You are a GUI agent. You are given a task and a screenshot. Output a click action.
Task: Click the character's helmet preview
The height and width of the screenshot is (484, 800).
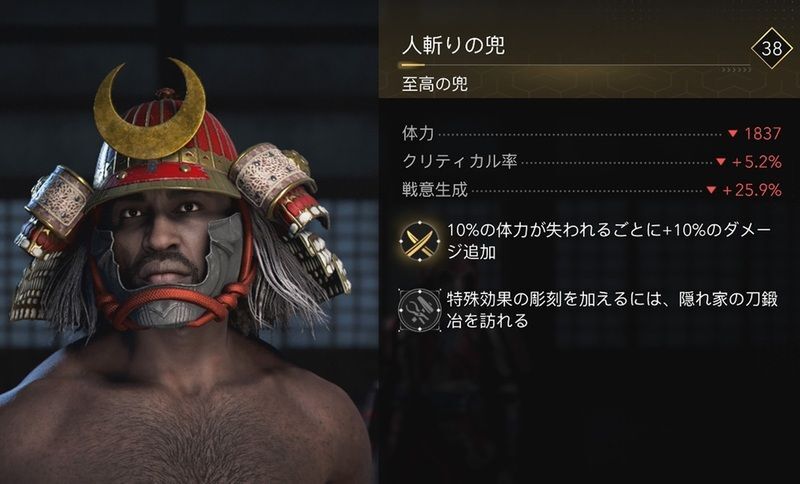179,196
